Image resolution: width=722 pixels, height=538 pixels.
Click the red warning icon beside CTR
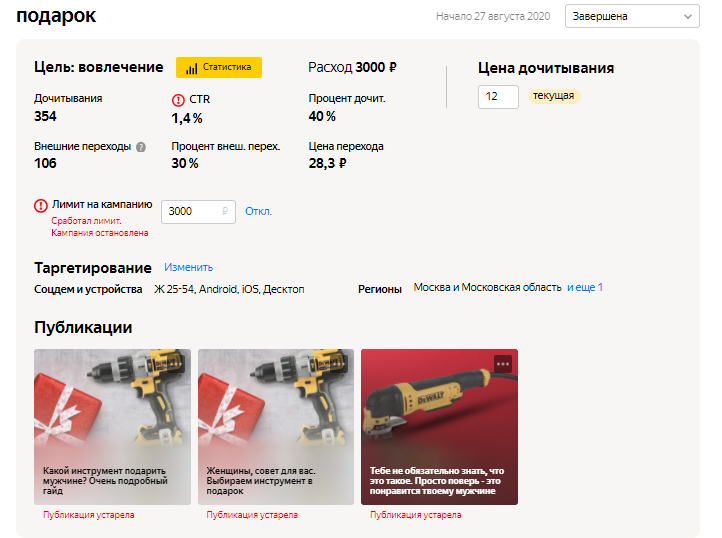pos(178,100)
